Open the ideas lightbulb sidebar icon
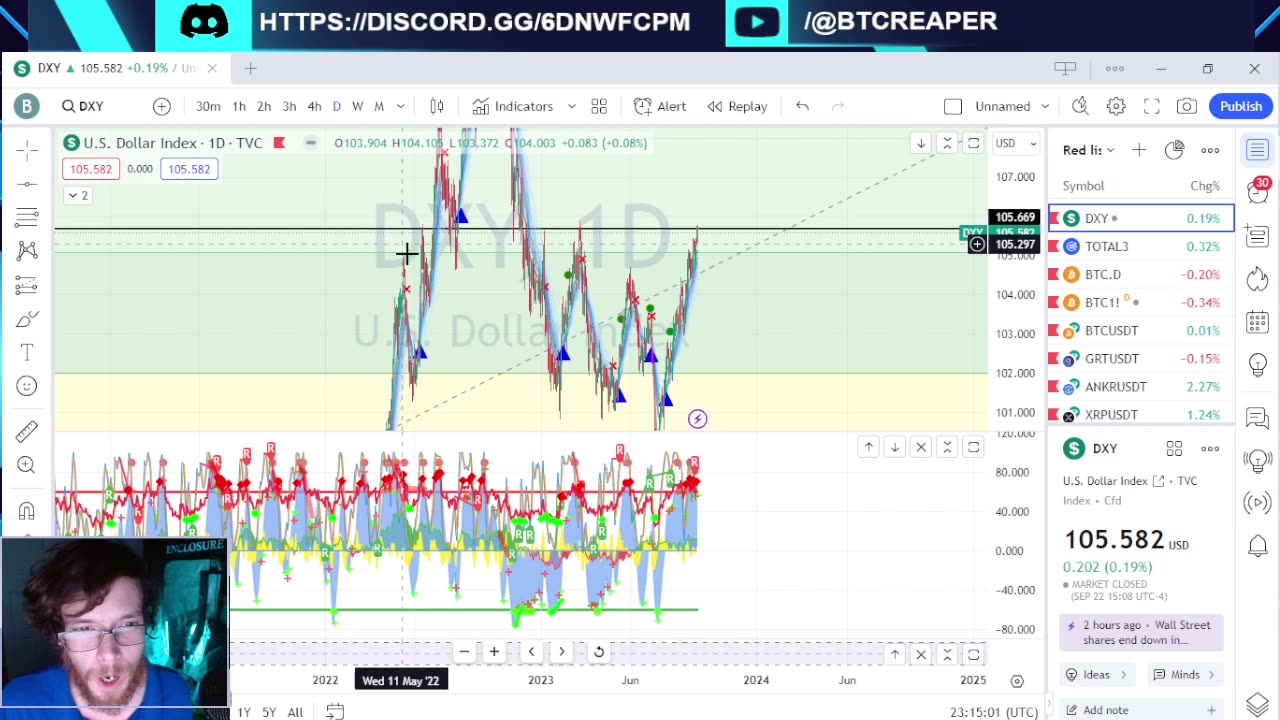This screenshot has height=720, width=1280. (x=1257, y=364)
